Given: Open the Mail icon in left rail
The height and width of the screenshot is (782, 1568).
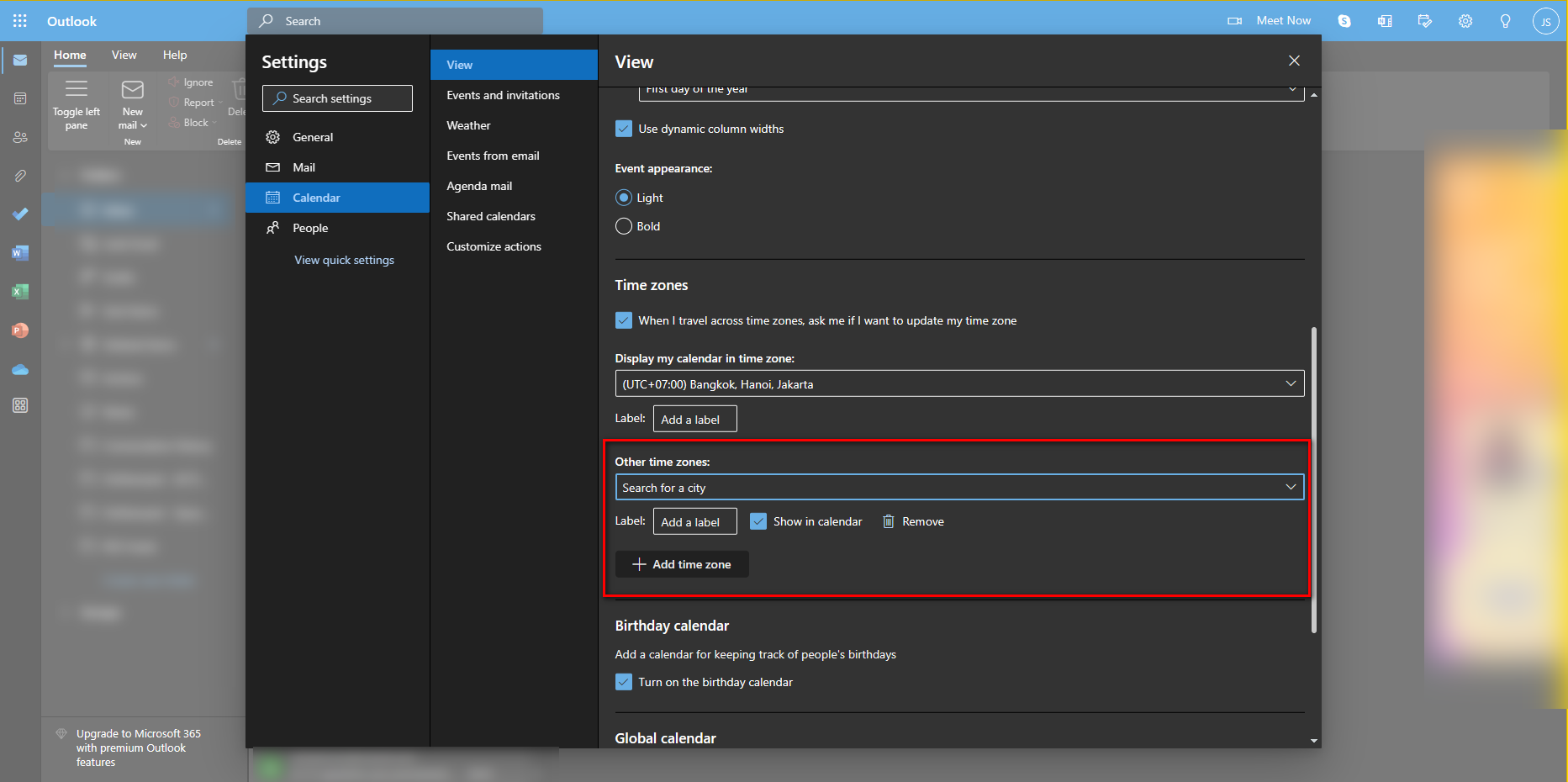Looking at the screenshot, I should 20,61.
